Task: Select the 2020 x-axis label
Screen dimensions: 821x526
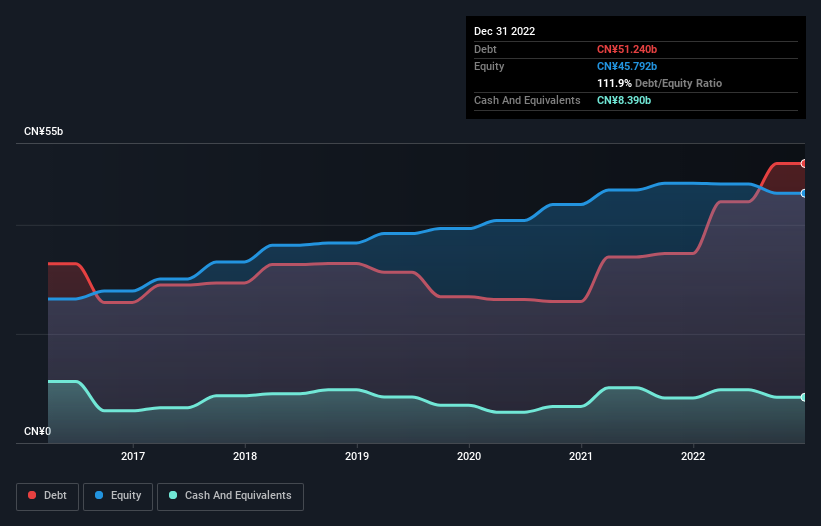Action: (469, 456)
